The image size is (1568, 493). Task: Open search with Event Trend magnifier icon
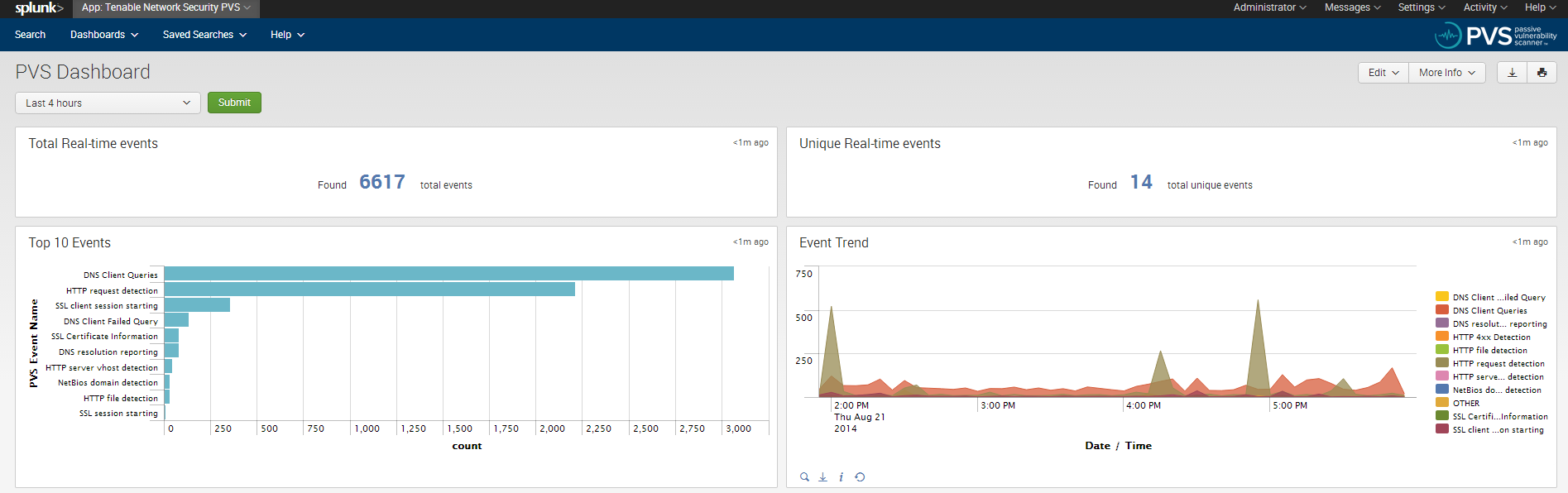[x=804, y=477]
